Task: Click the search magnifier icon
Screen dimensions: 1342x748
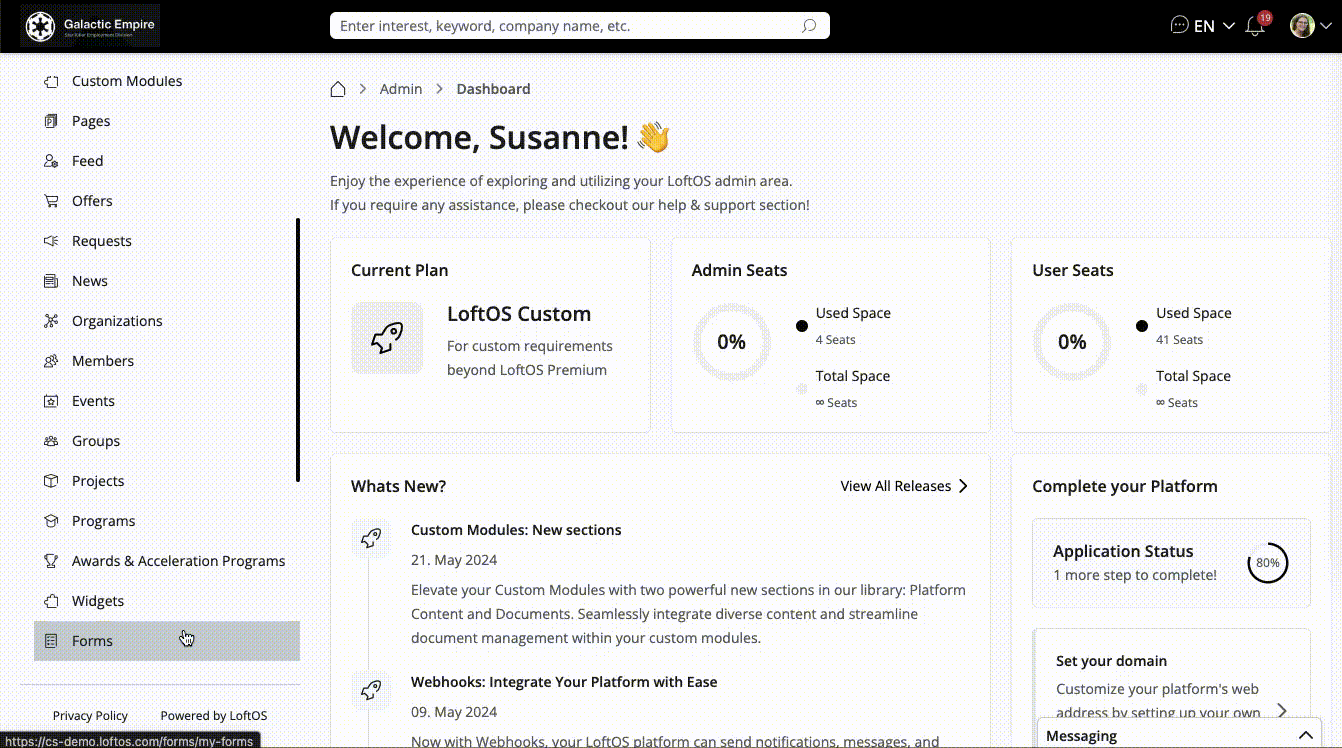Action: pyautogui.click(x=809, y=26)
